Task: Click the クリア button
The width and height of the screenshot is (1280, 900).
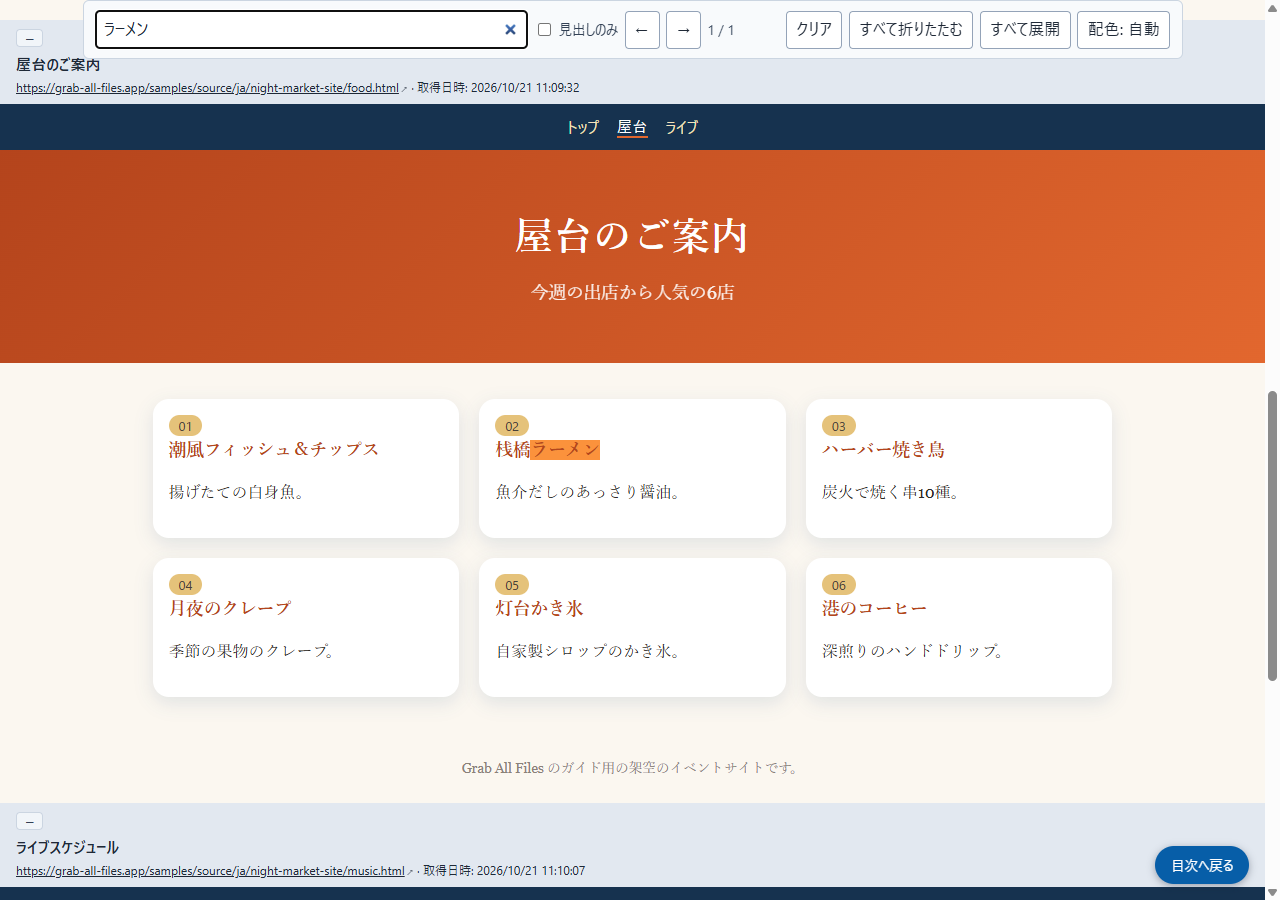Action: click(814, 30)
